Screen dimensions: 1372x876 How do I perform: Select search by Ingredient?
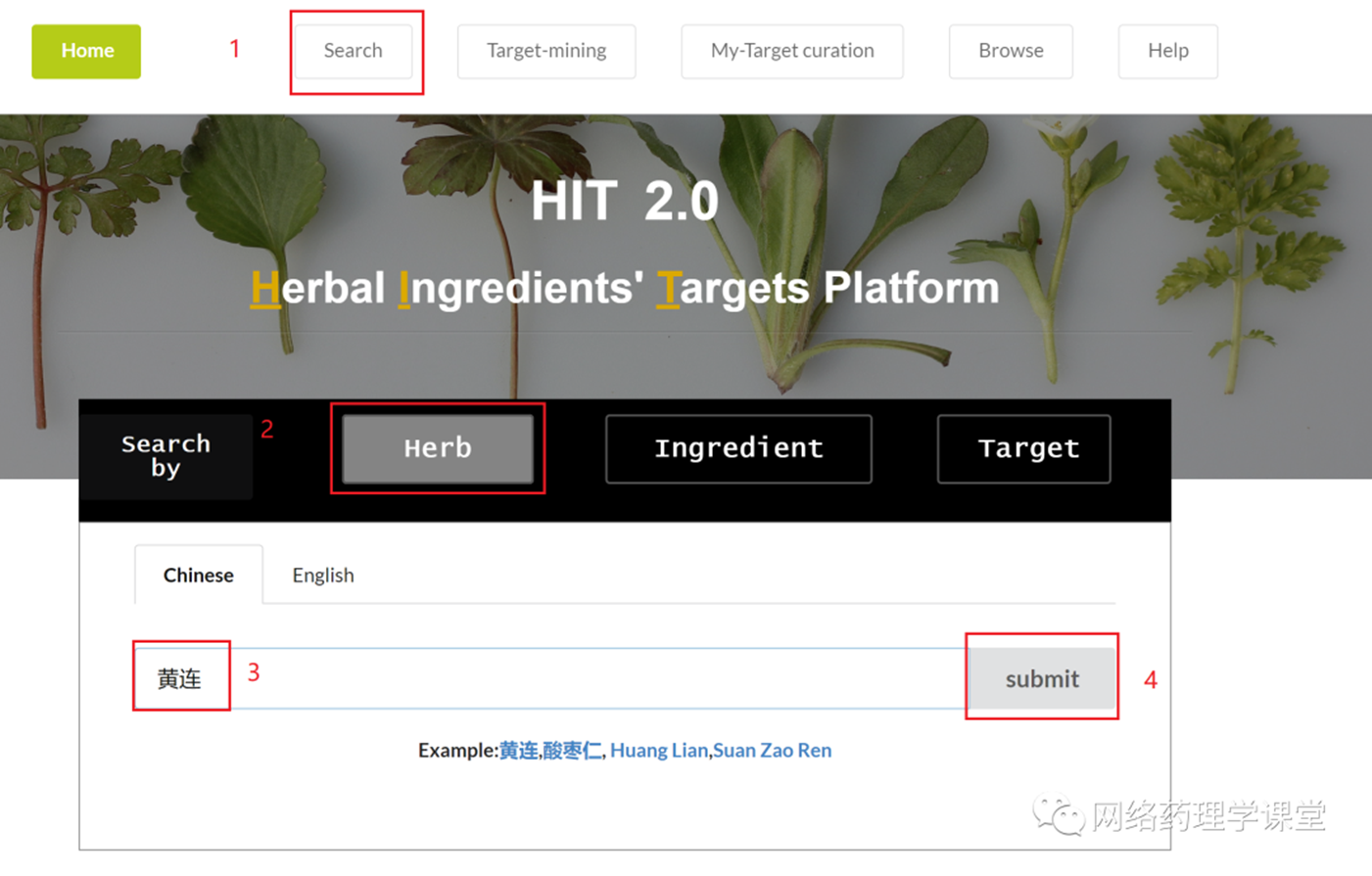[738, 448]
